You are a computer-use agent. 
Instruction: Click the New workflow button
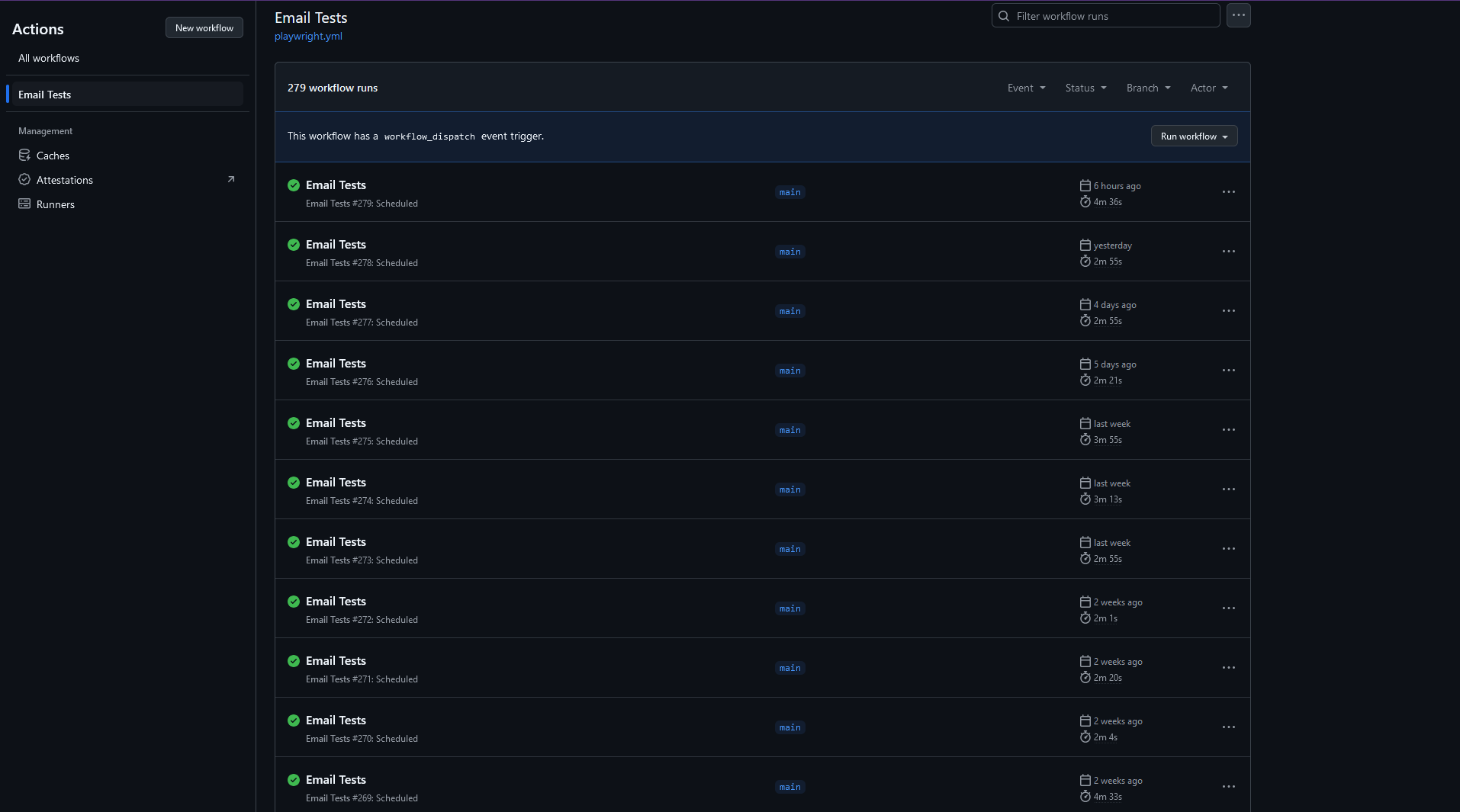pyautogui.click(x=204, y=28)
